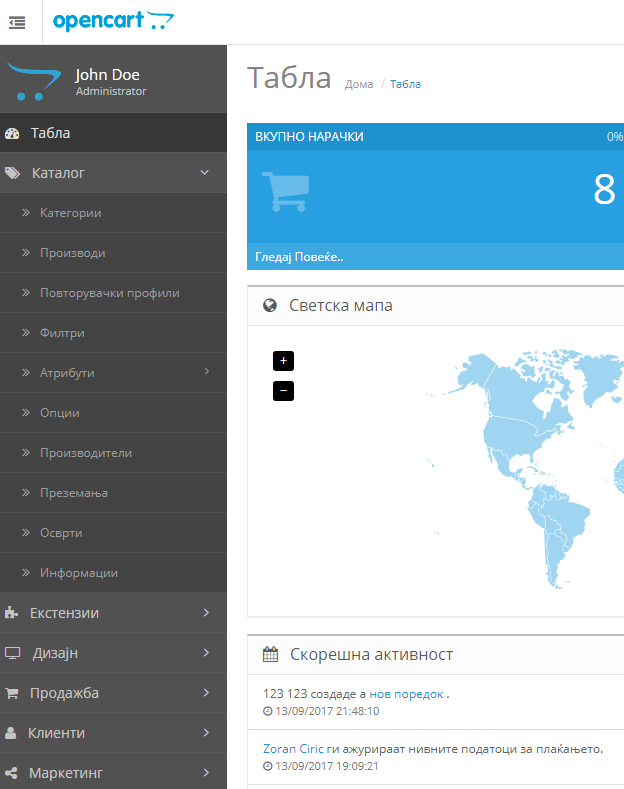The image size is (624, 789).
Task: Click the Дома breadcrumb link
Action: (x=359, y=84)
